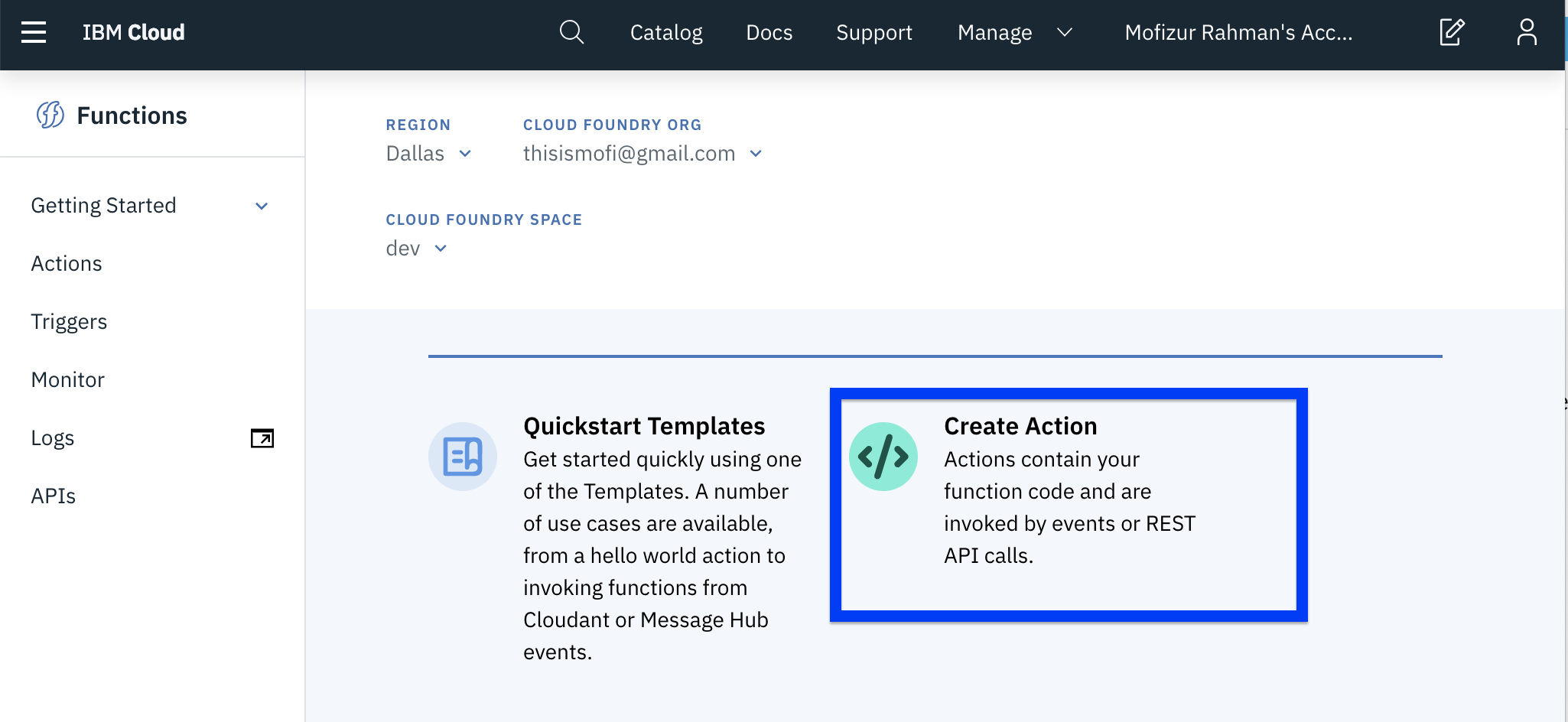Image resolution: width=1568 pixels, height=722 pixels.
Task: Open Logs external link icon
Action: click(262, 438)
